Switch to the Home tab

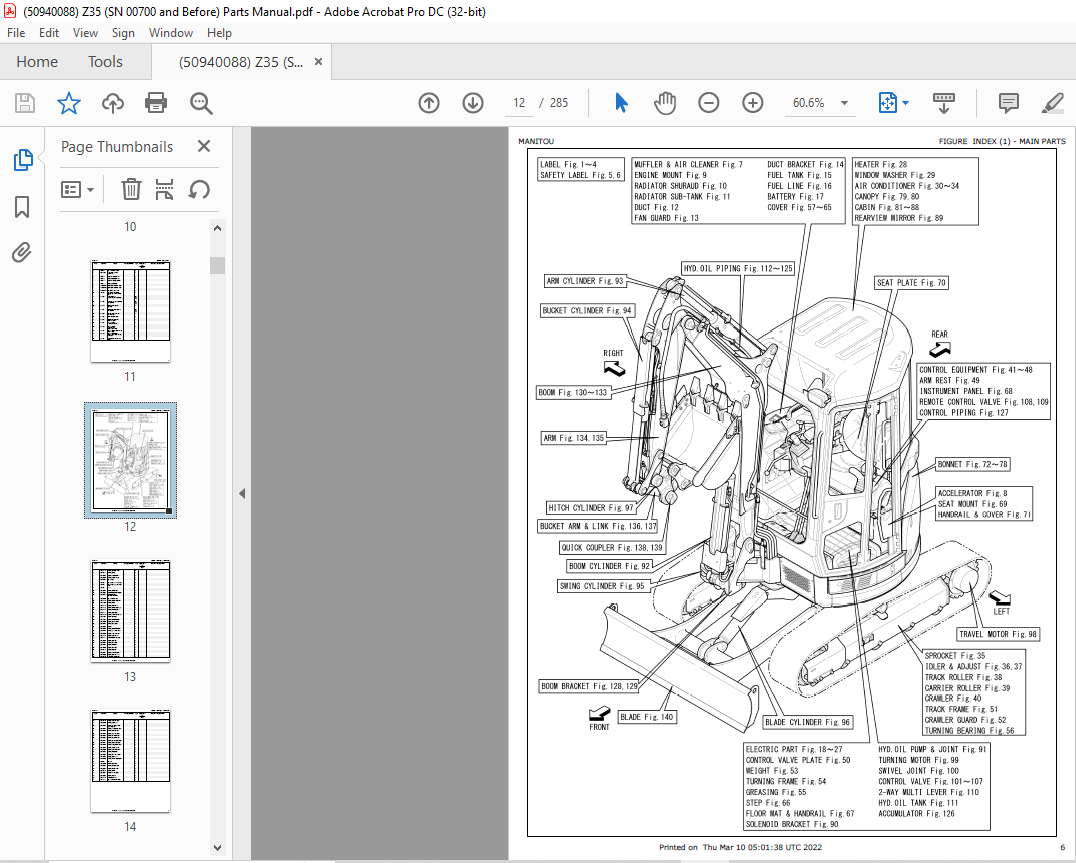point(37,62)
